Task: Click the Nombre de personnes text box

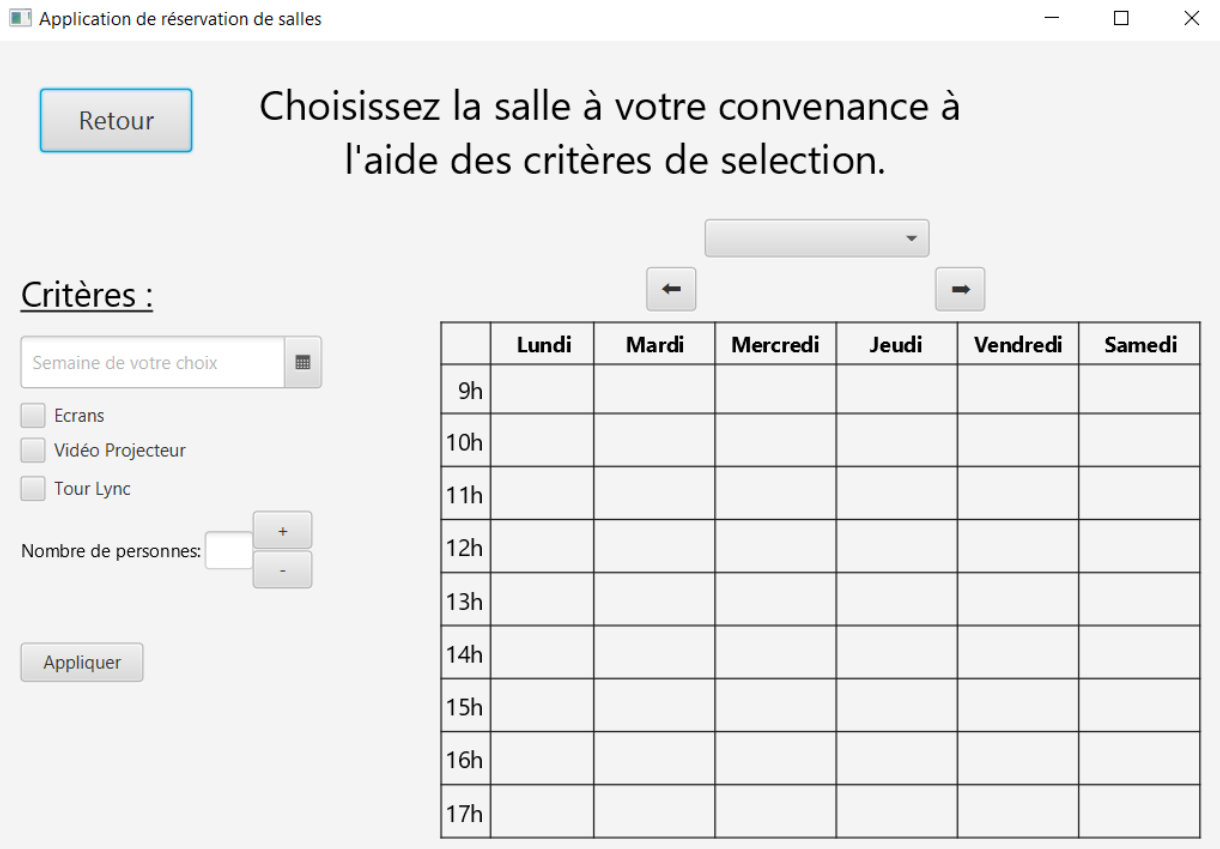Action: pyautogui.click(x=229, y=551)
